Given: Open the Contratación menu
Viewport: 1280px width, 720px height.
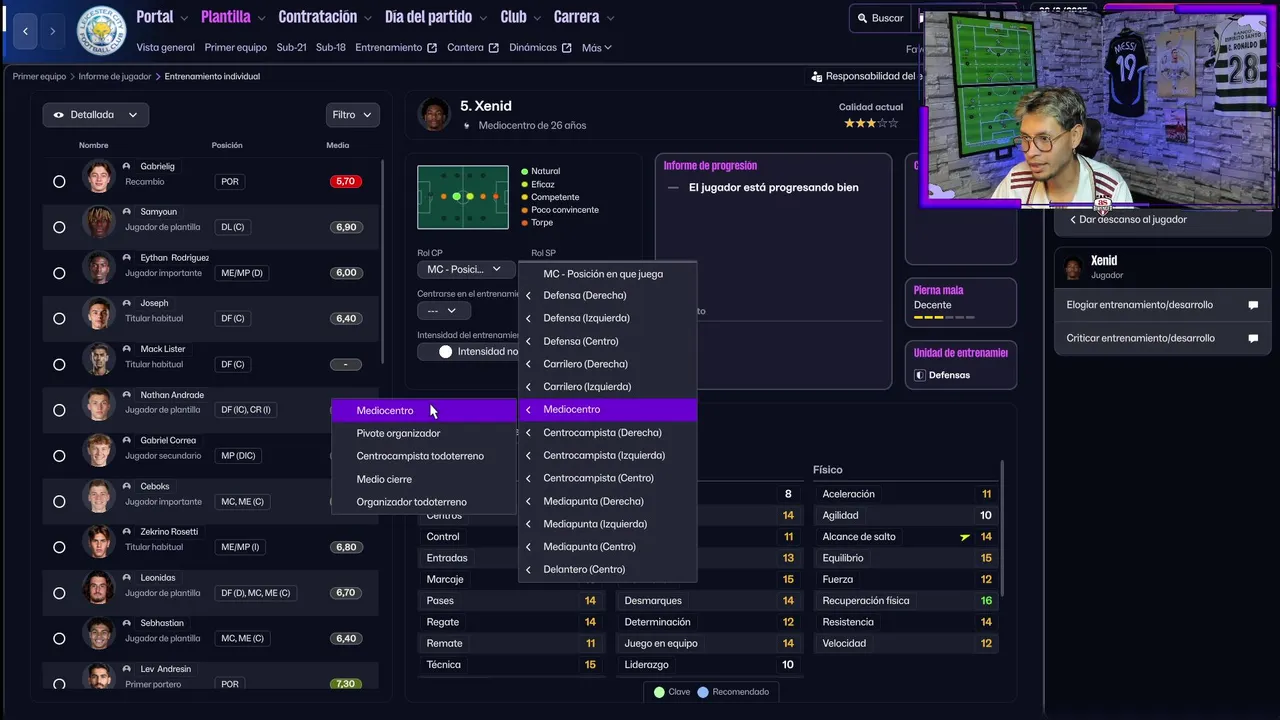Looking at the screenshot, I should pyautogui.click(x=325, y=17).
